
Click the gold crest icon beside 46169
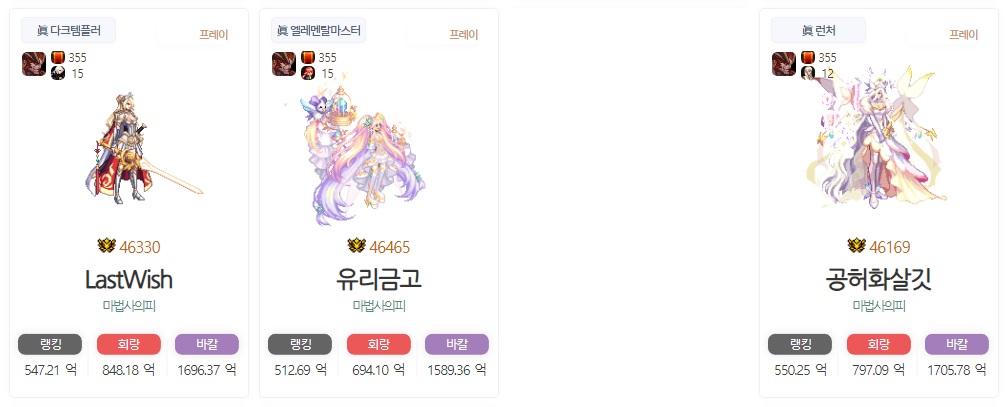tap(857, 246)
